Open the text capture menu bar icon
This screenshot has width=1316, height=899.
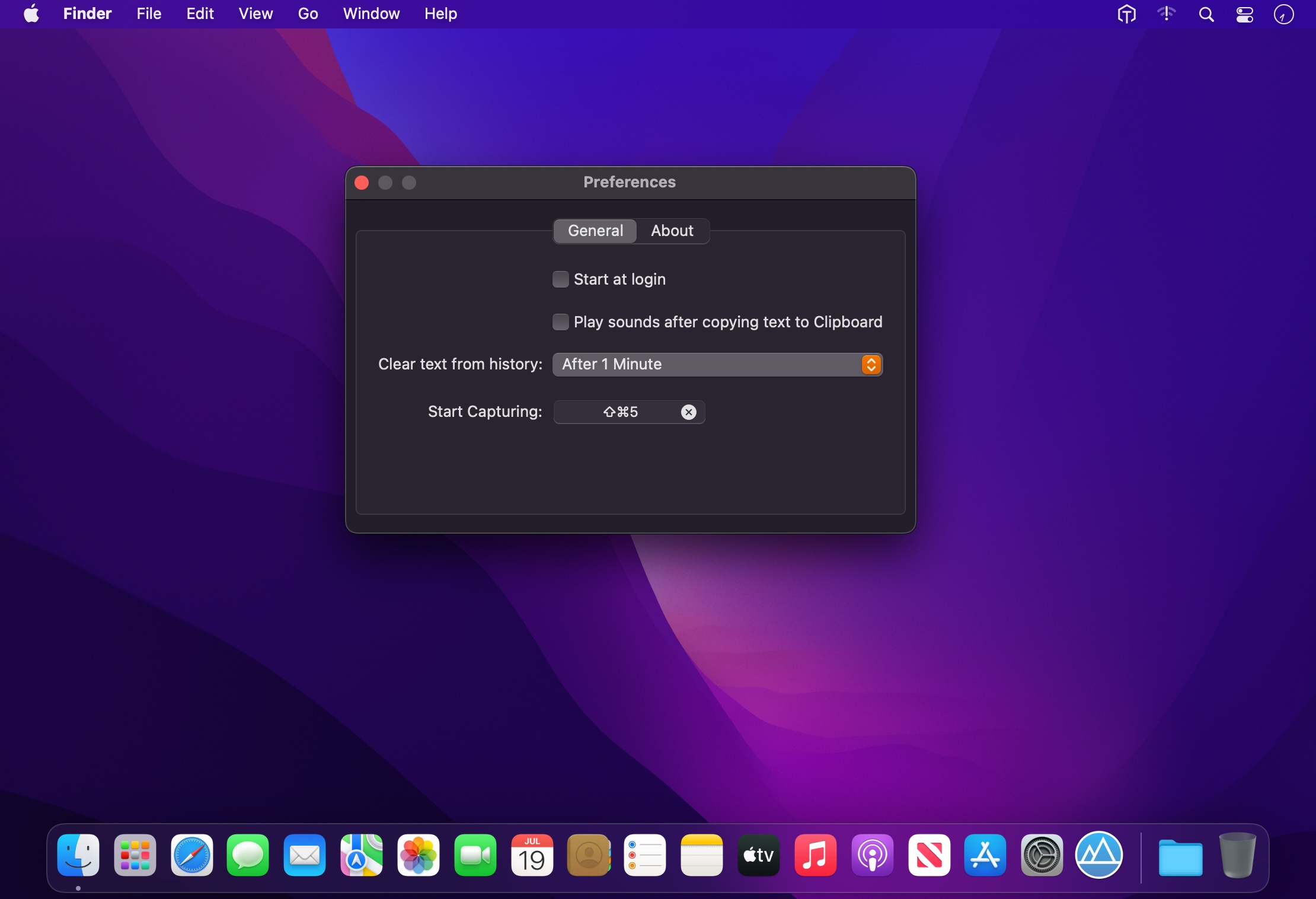point(1126,14)
